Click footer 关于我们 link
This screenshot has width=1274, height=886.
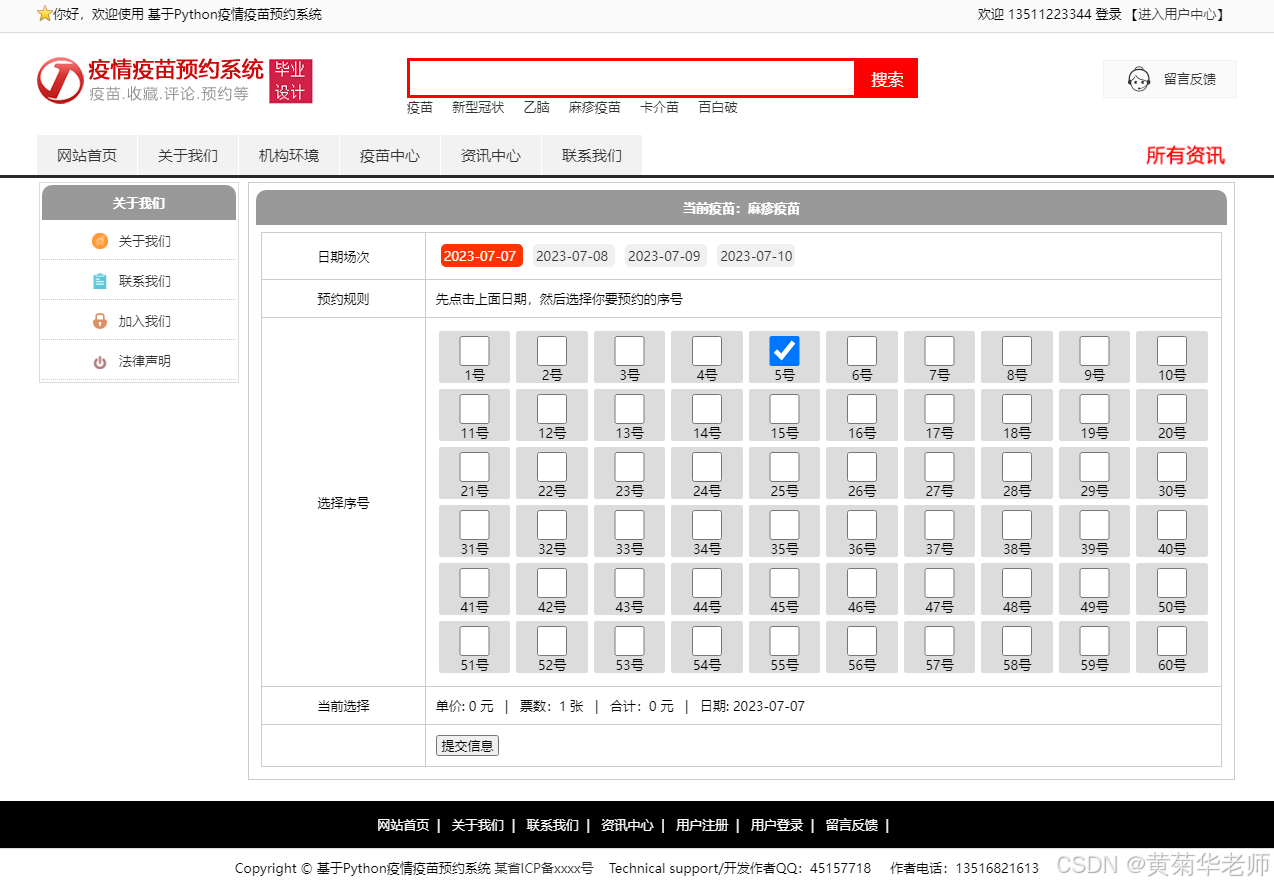478,825
